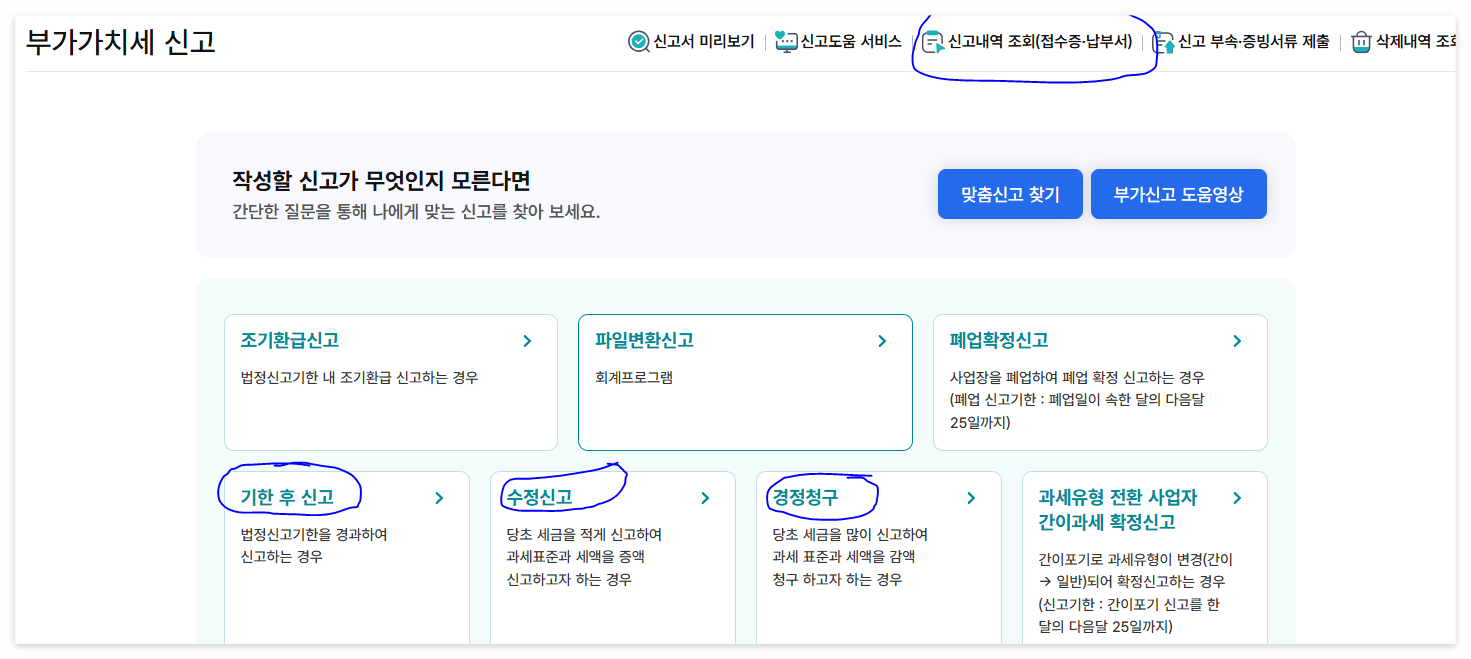Click text 법정신고기한을 경과하여 신고하는 경우
The image size is (1471, 659).
click(x=314, y=545)
